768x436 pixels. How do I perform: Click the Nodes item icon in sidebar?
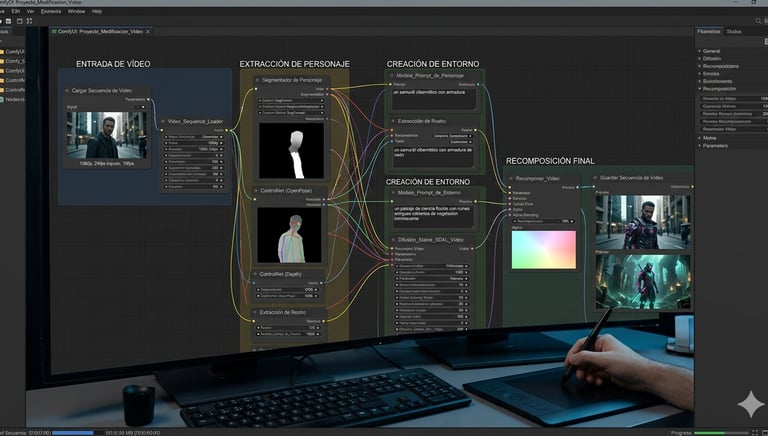2,99
